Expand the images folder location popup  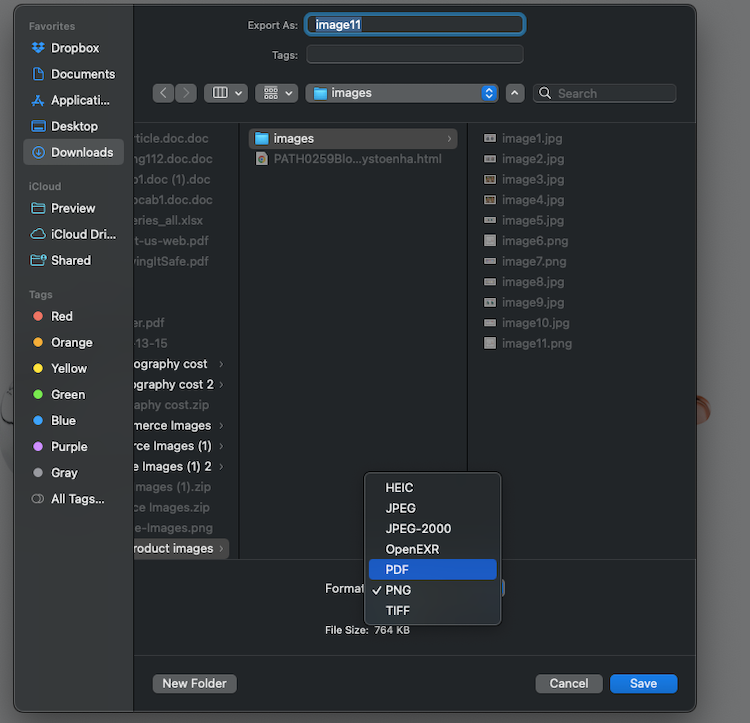402,93
